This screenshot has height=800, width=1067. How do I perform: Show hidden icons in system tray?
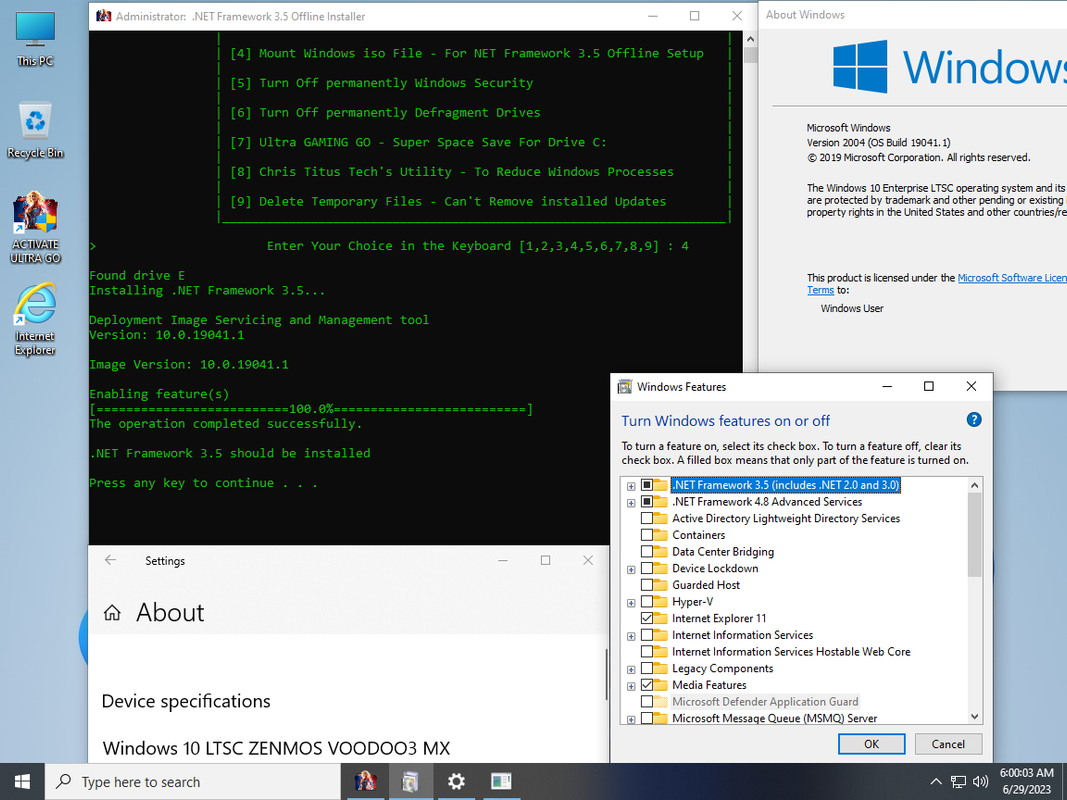tap(936, 782)
